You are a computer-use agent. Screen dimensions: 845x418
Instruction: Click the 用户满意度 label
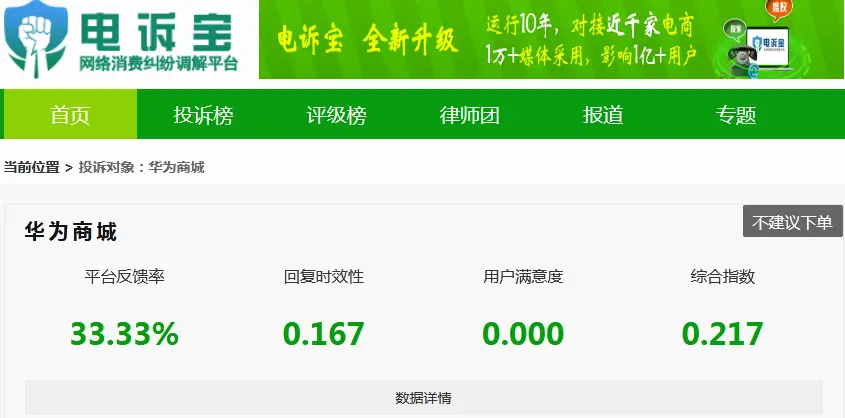point(523,277)
